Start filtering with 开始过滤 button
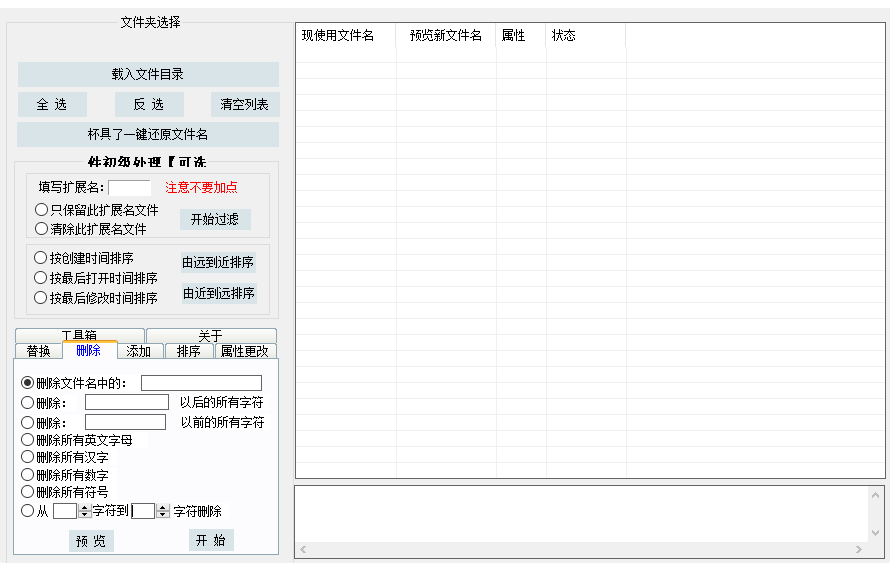 215,220
